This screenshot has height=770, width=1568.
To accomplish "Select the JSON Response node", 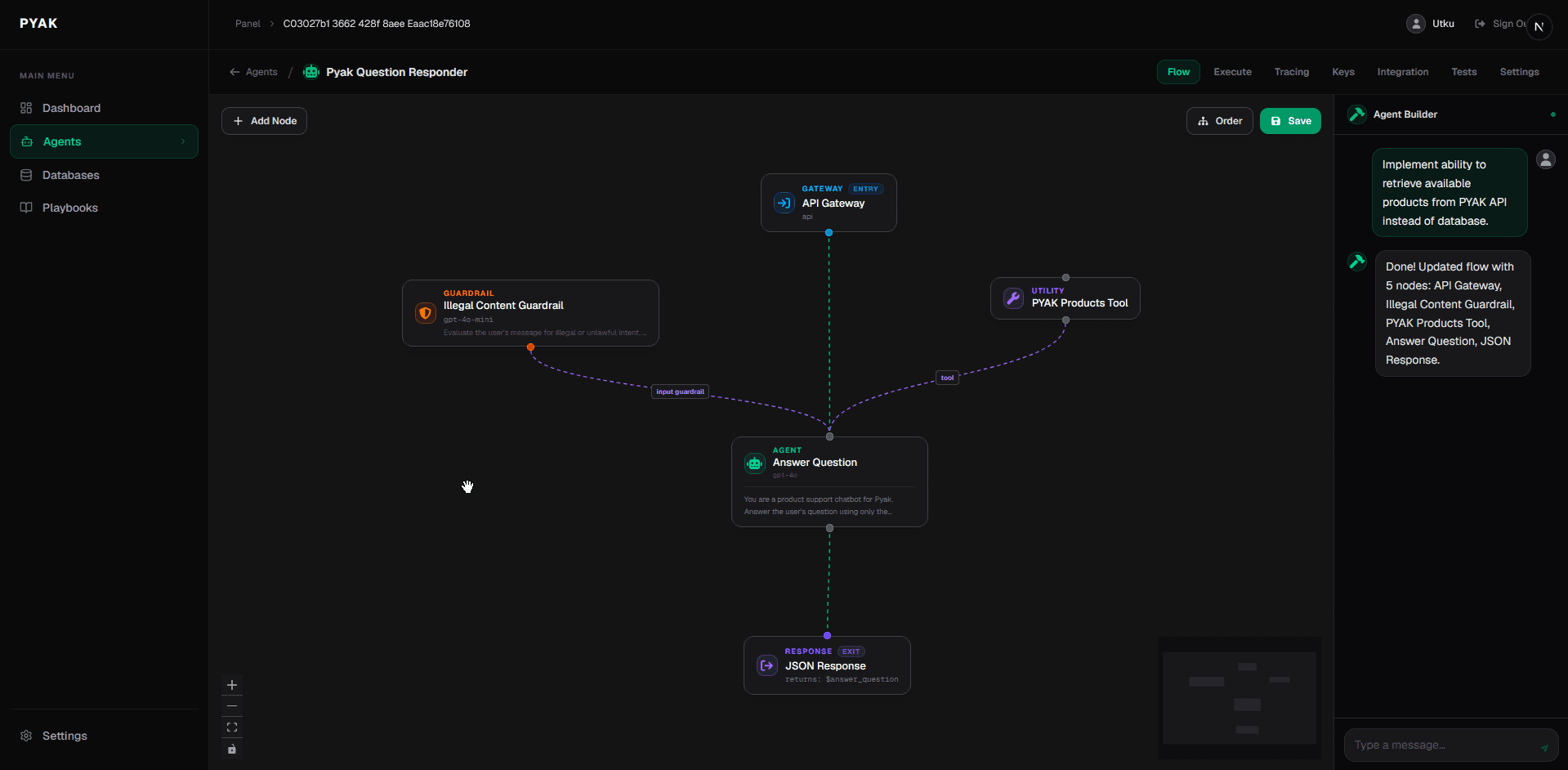I will tap(827, 665).
